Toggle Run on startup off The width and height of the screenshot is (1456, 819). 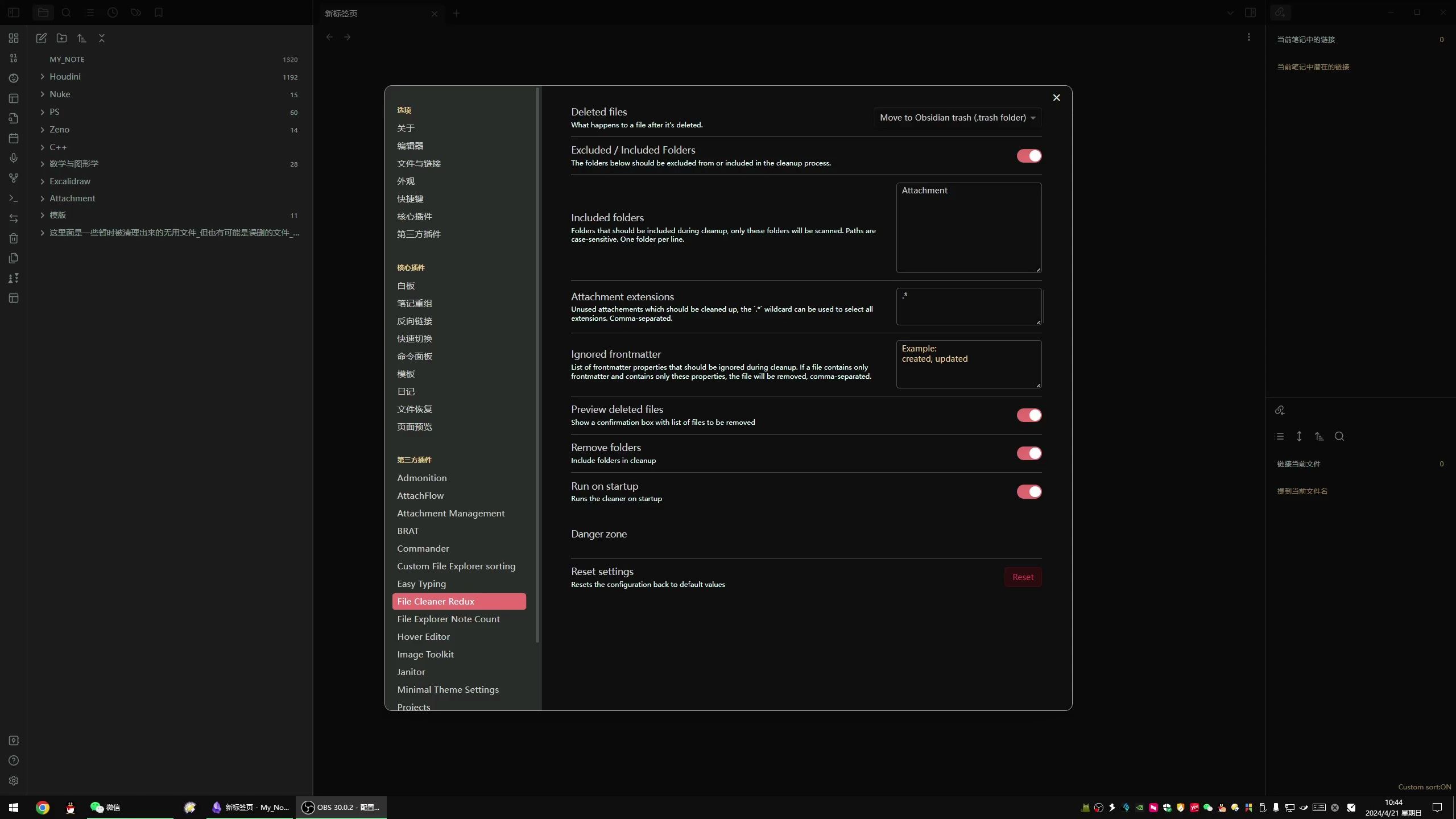1028,491
